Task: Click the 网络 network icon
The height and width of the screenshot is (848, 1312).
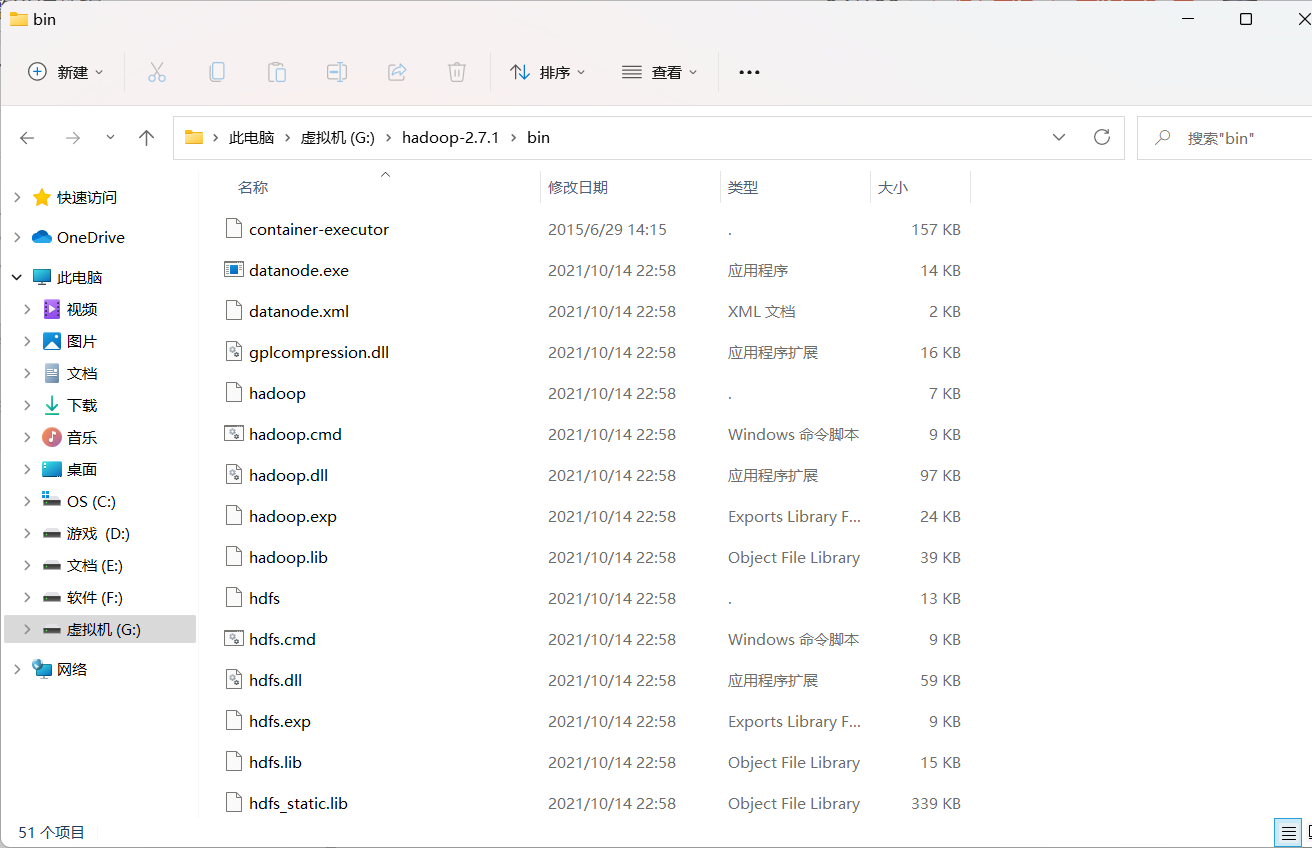Action: [42, 669]
